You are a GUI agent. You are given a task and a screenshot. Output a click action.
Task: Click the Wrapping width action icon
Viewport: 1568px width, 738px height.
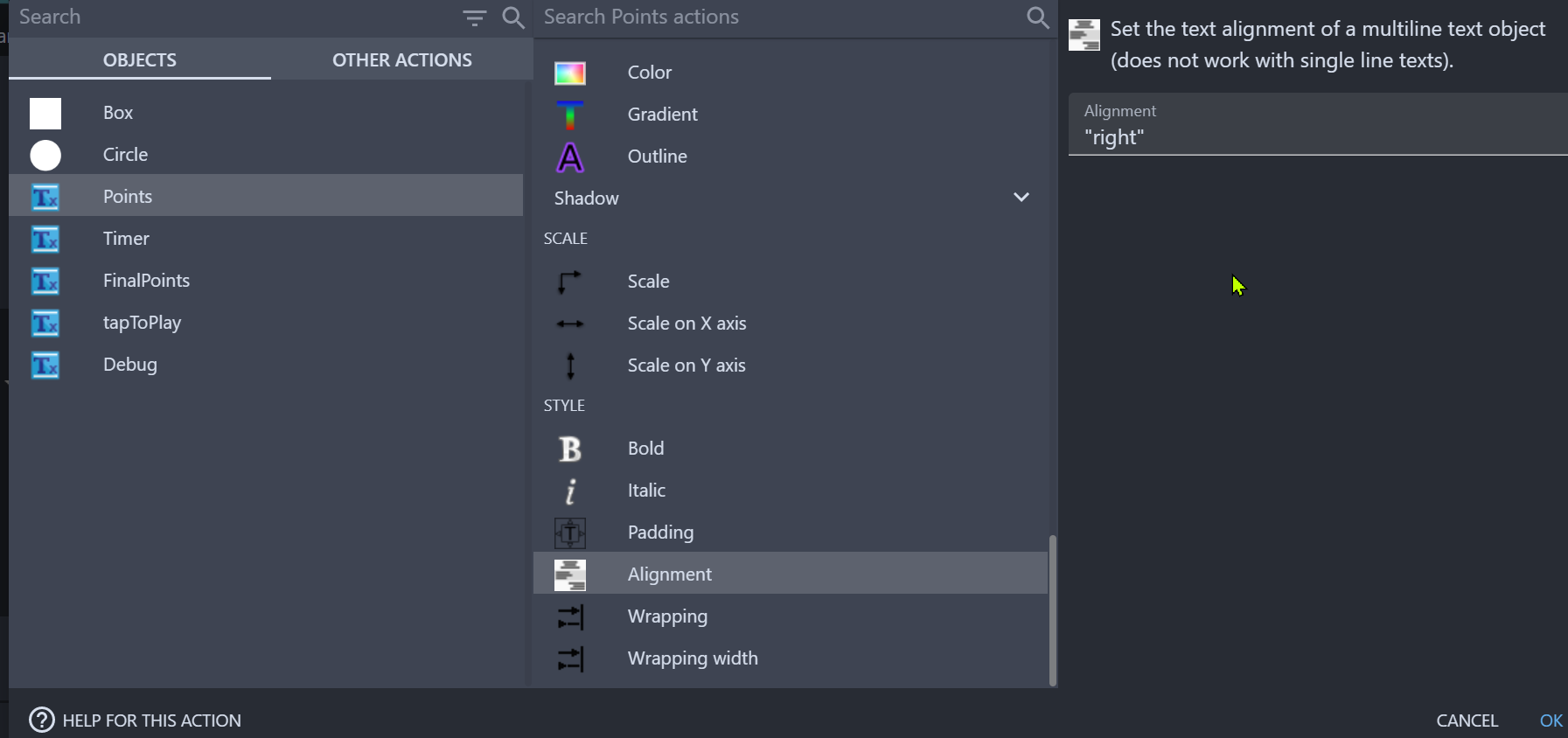[570, 659]
